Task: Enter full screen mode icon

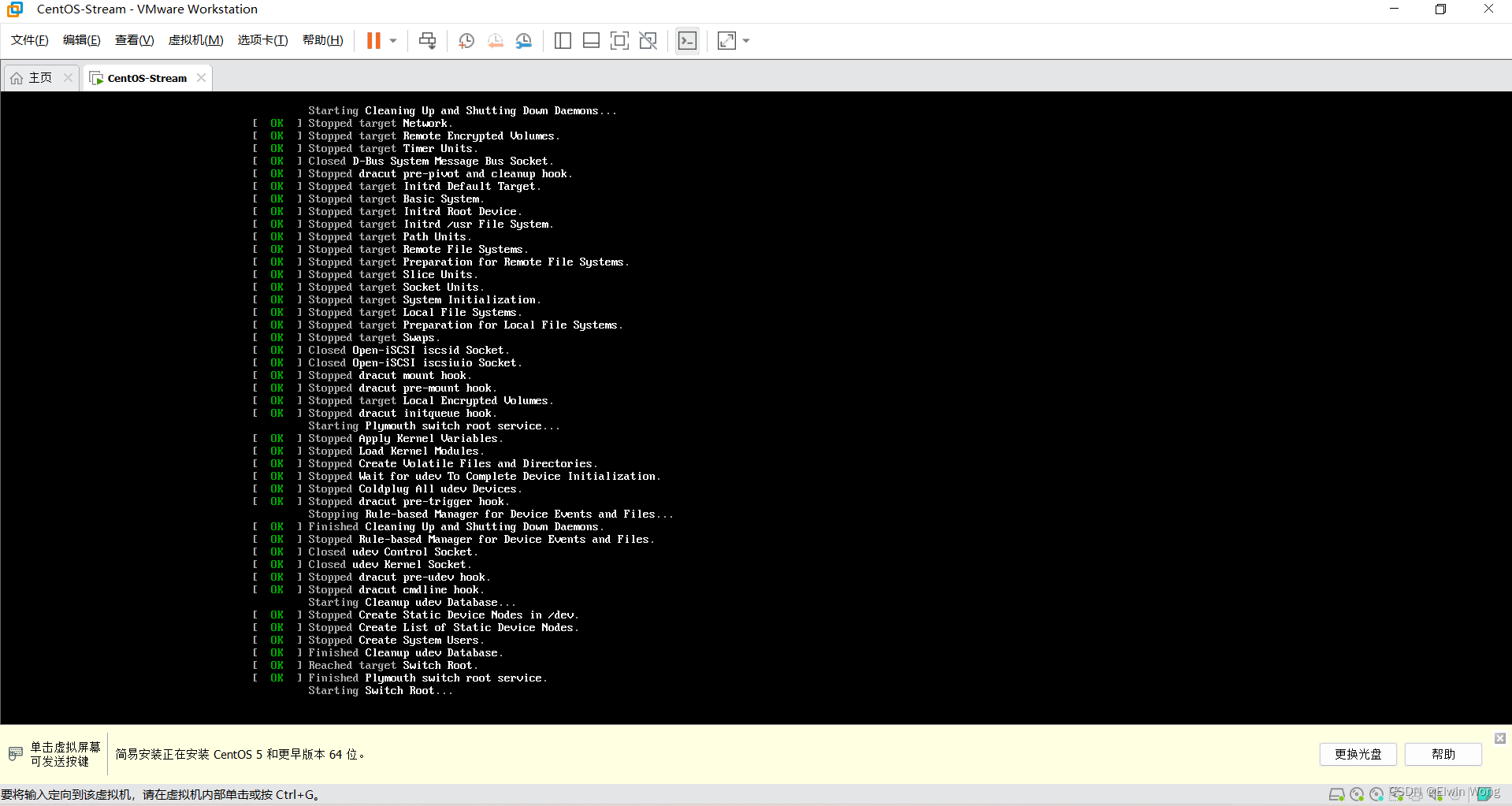Action: click(619, 40)
